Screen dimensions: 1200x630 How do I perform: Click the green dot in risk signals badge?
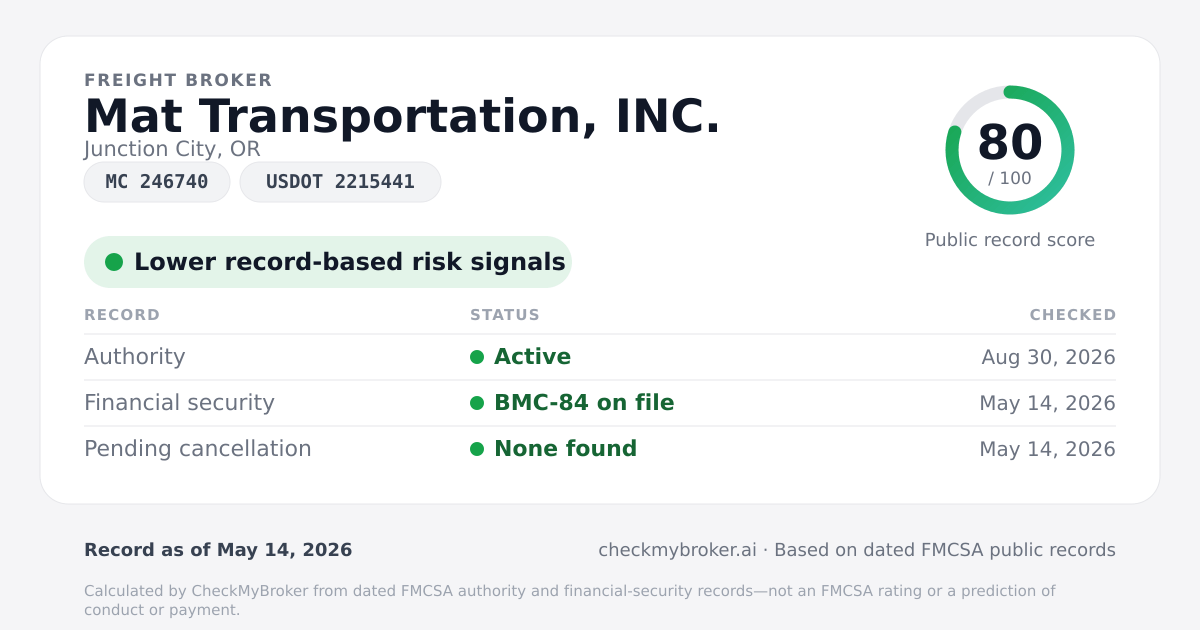114,262
